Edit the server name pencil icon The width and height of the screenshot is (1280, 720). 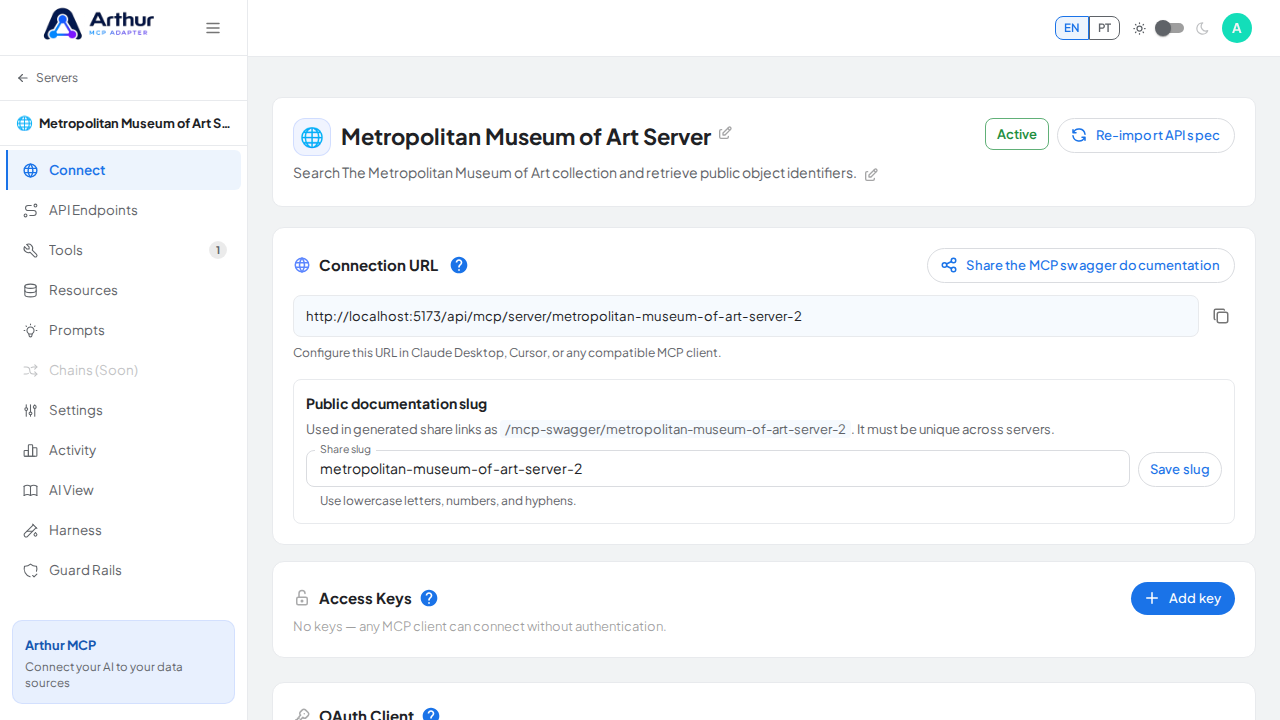click(725, 133)
